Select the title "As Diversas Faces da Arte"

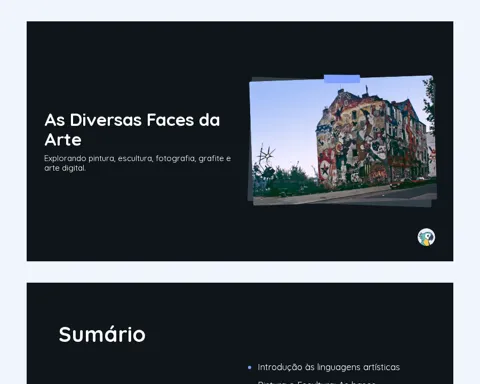coord(132,130)
